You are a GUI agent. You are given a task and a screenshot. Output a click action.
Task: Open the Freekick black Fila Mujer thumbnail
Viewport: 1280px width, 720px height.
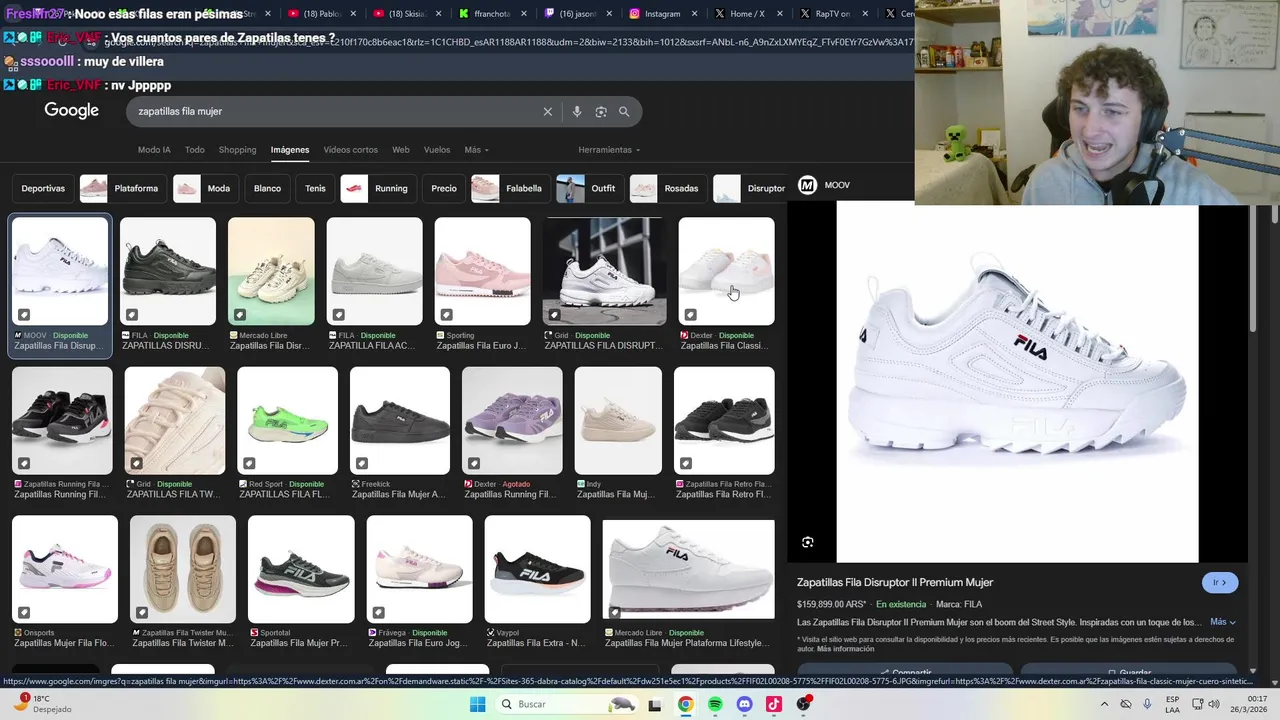400,420
